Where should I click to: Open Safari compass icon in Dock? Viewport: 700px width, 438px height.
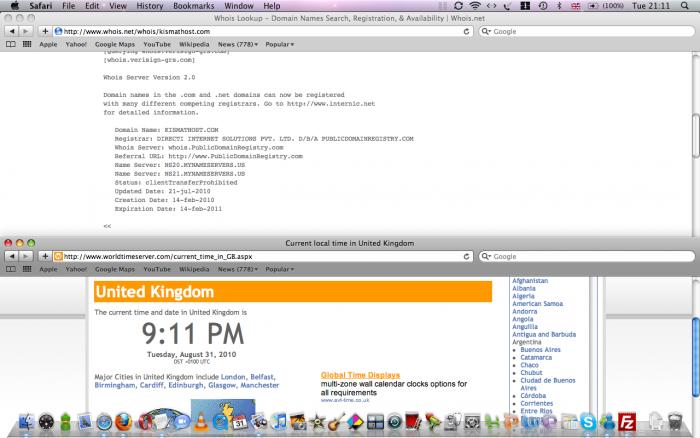point(104,421)
